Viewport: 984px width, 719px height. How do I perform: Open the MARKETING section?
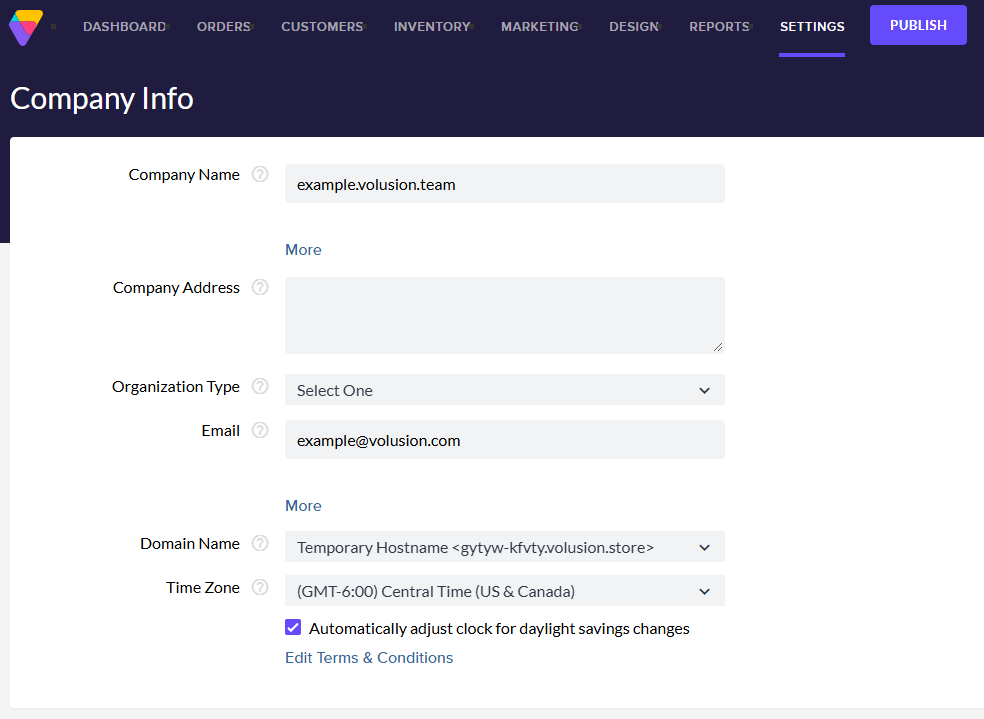(538, 27)
